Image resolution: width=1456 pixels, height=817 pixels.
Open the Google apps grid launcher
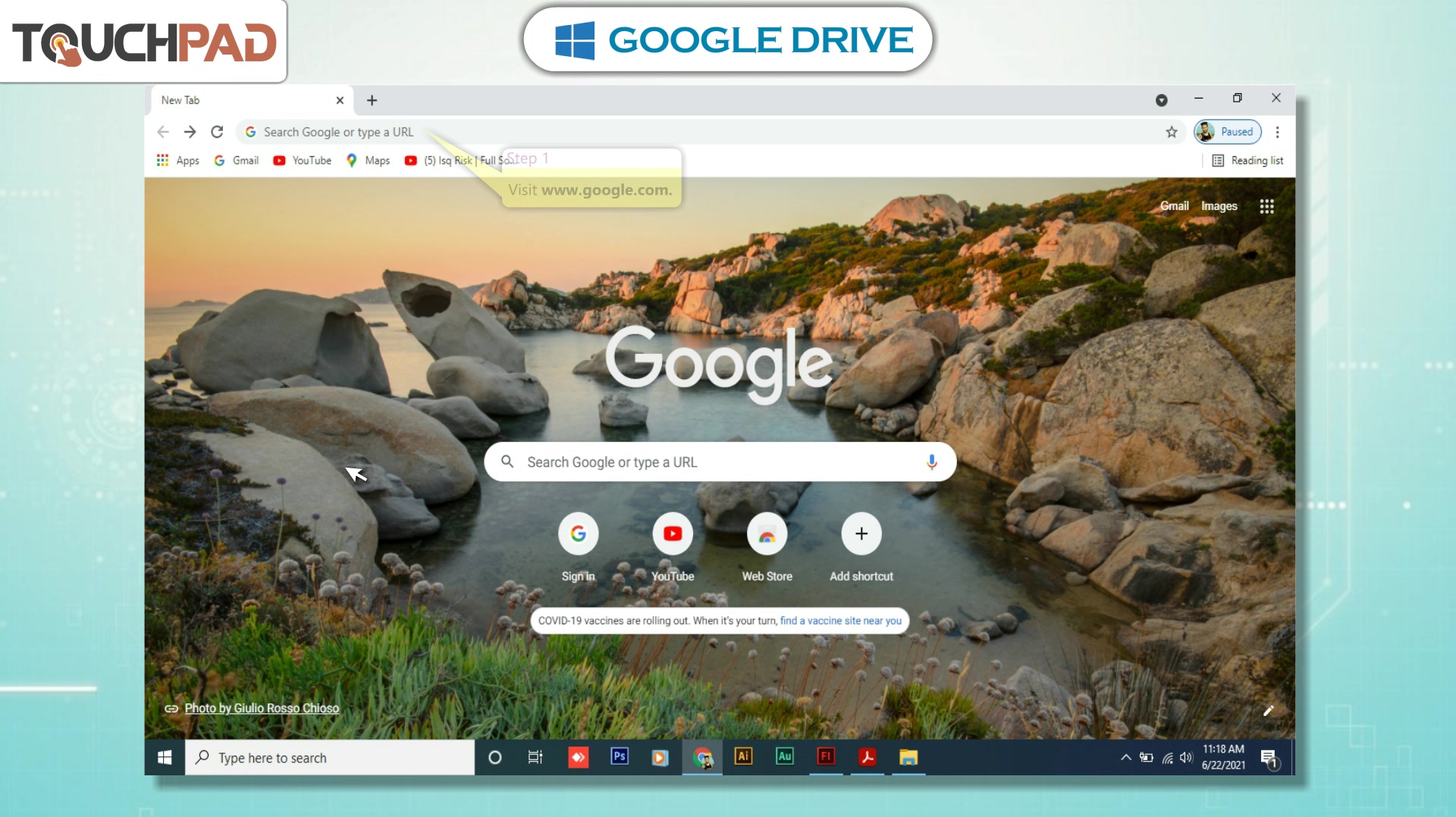coord(1266,206)
